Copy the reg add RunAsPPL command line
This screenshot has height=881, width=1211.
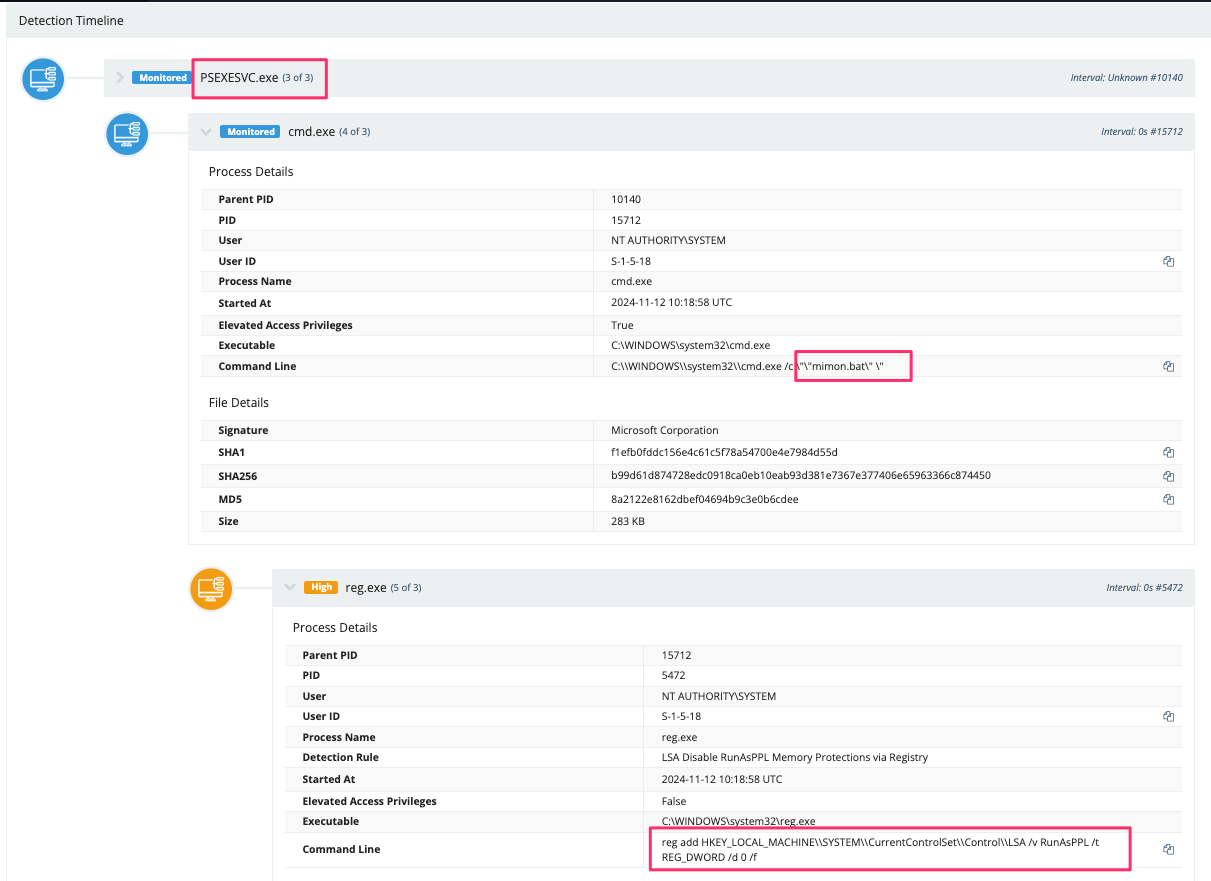1168,849
